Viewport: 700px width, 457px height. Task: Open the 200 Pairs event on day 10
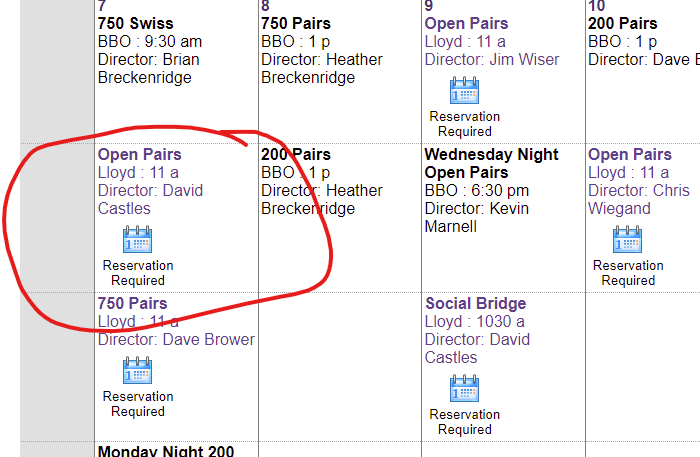[622, 23]
